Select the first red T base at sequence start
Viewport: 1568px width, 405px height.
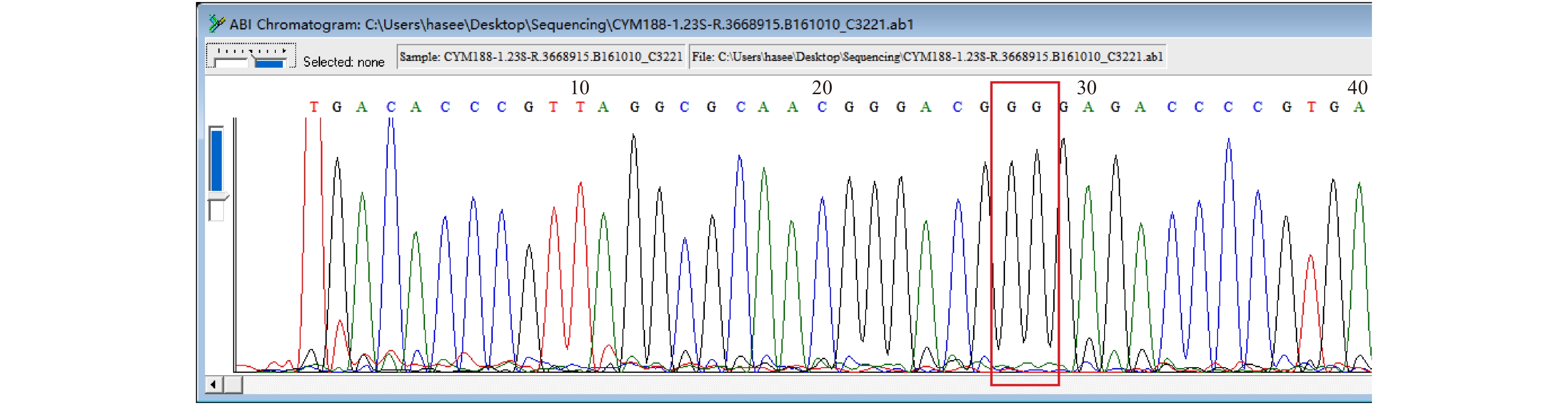pyautogui.click(x=314, y=107)
